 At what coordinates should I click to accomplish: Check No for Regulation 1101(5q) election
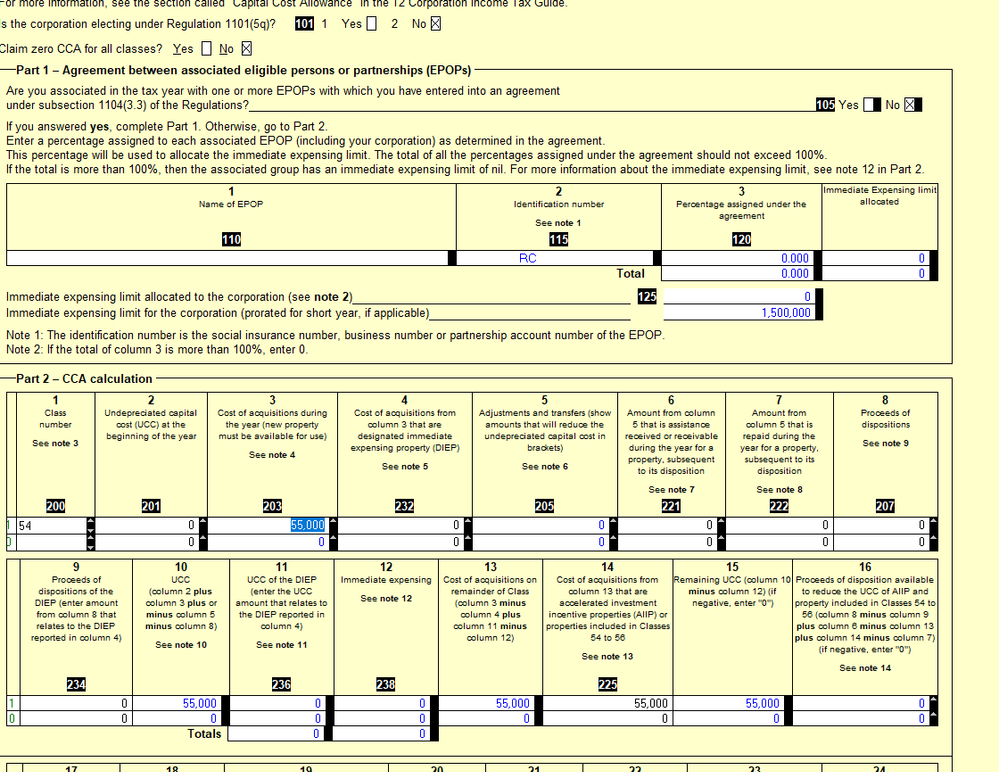point(436,24)
